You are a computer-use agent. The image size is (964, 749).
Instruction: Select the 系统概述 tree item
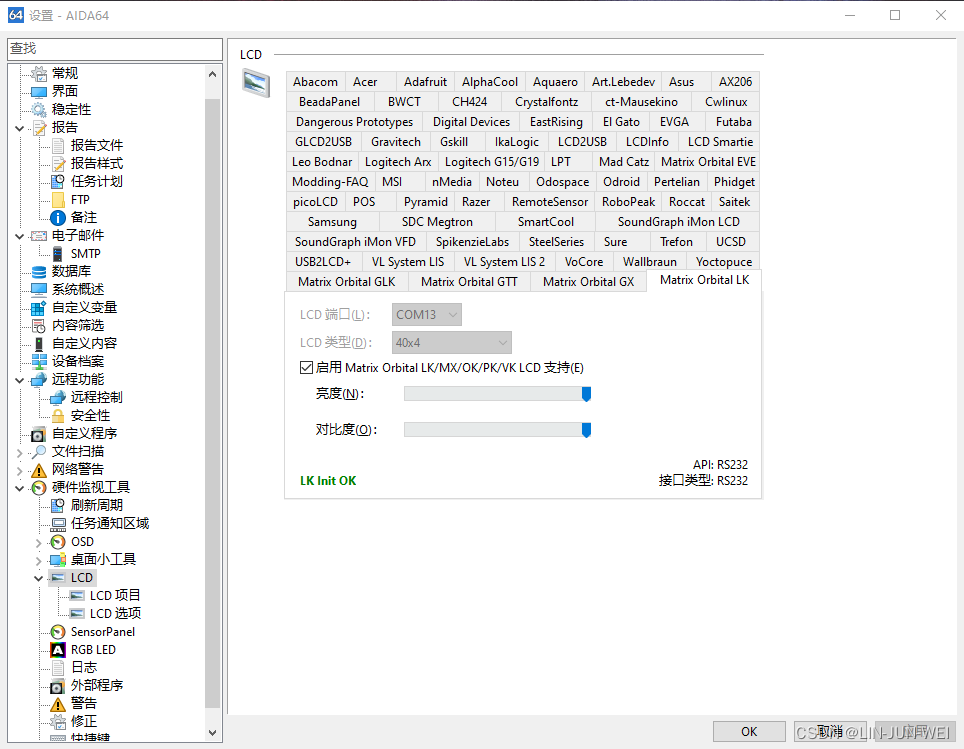coord(77,290)
